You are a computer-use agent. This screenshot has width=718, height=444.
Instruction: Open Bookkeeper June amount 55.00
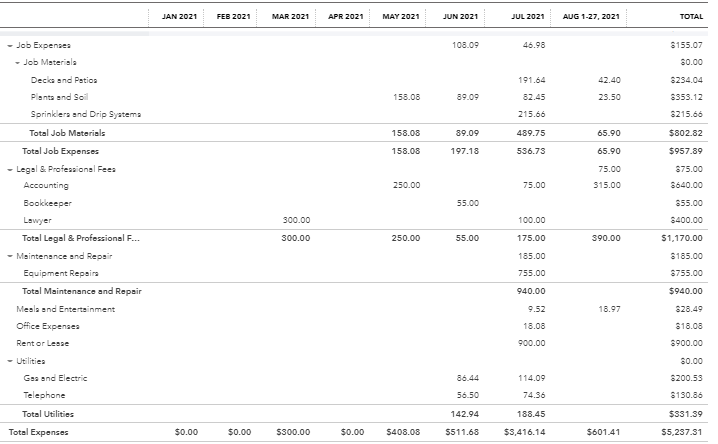[468, 203]
